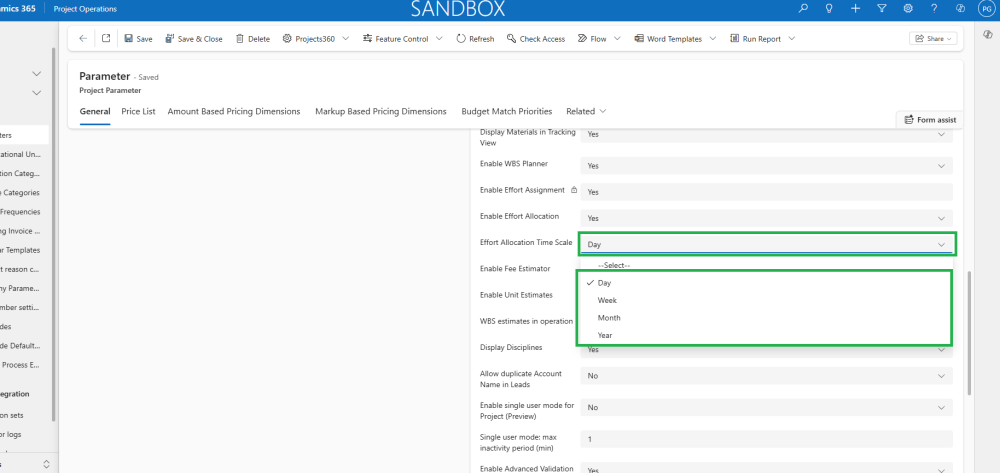Open Display Materials in Tracking View dropdown
This screenshot has width=1000, height=473.
pyautogui.click(x=766, y=135)
